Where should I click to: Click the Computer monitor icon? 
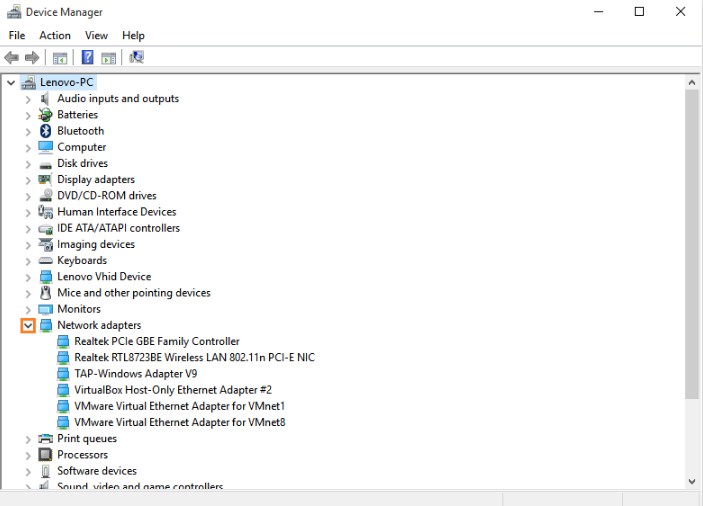pyautogui.click(x=45, y=147)
